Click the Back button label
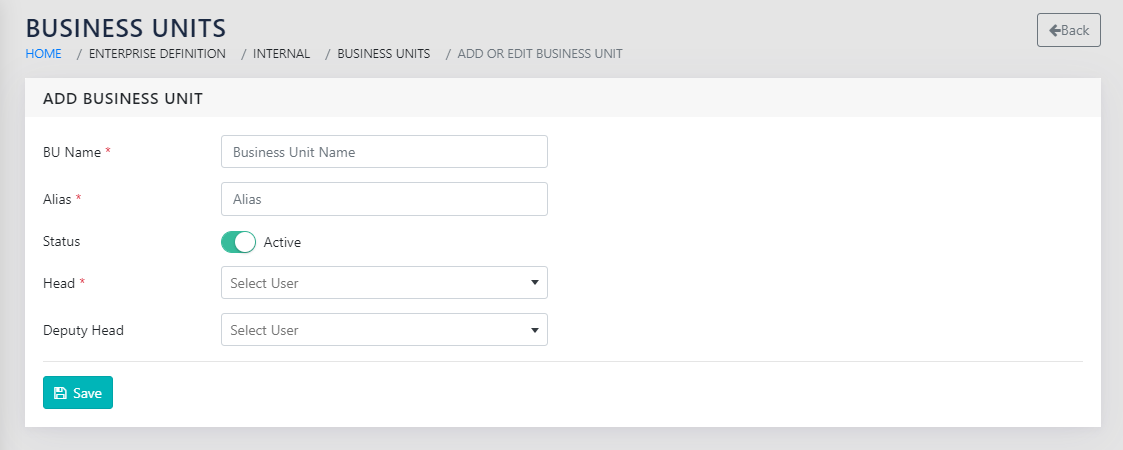The height and width of the screenshot is (450, 1123). click(x=1075, y=30)
